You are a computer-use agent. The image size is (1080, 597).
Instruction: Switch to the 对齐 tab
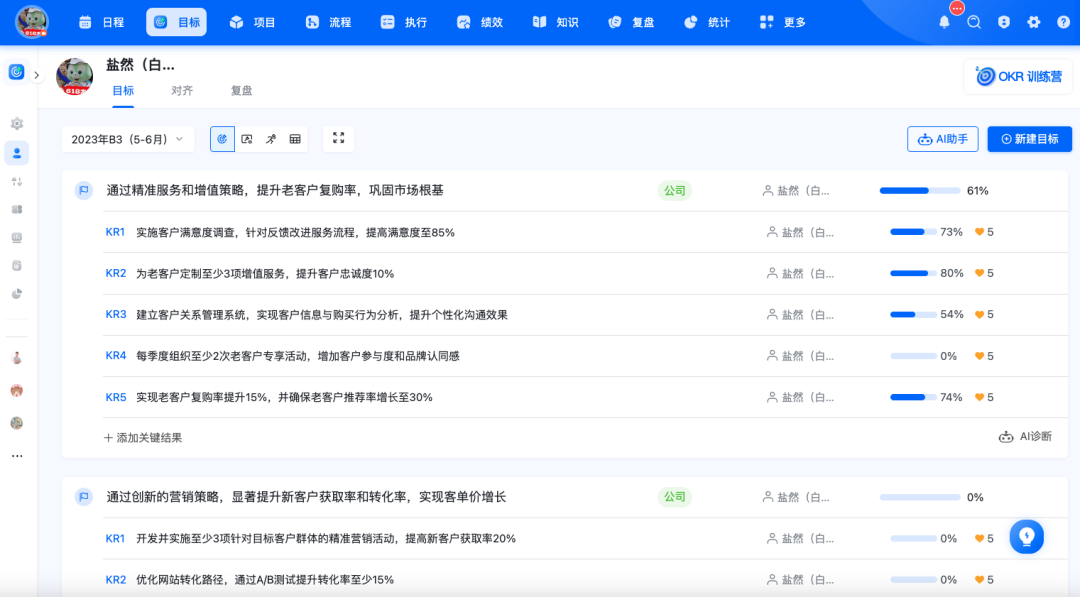[182, 91]
